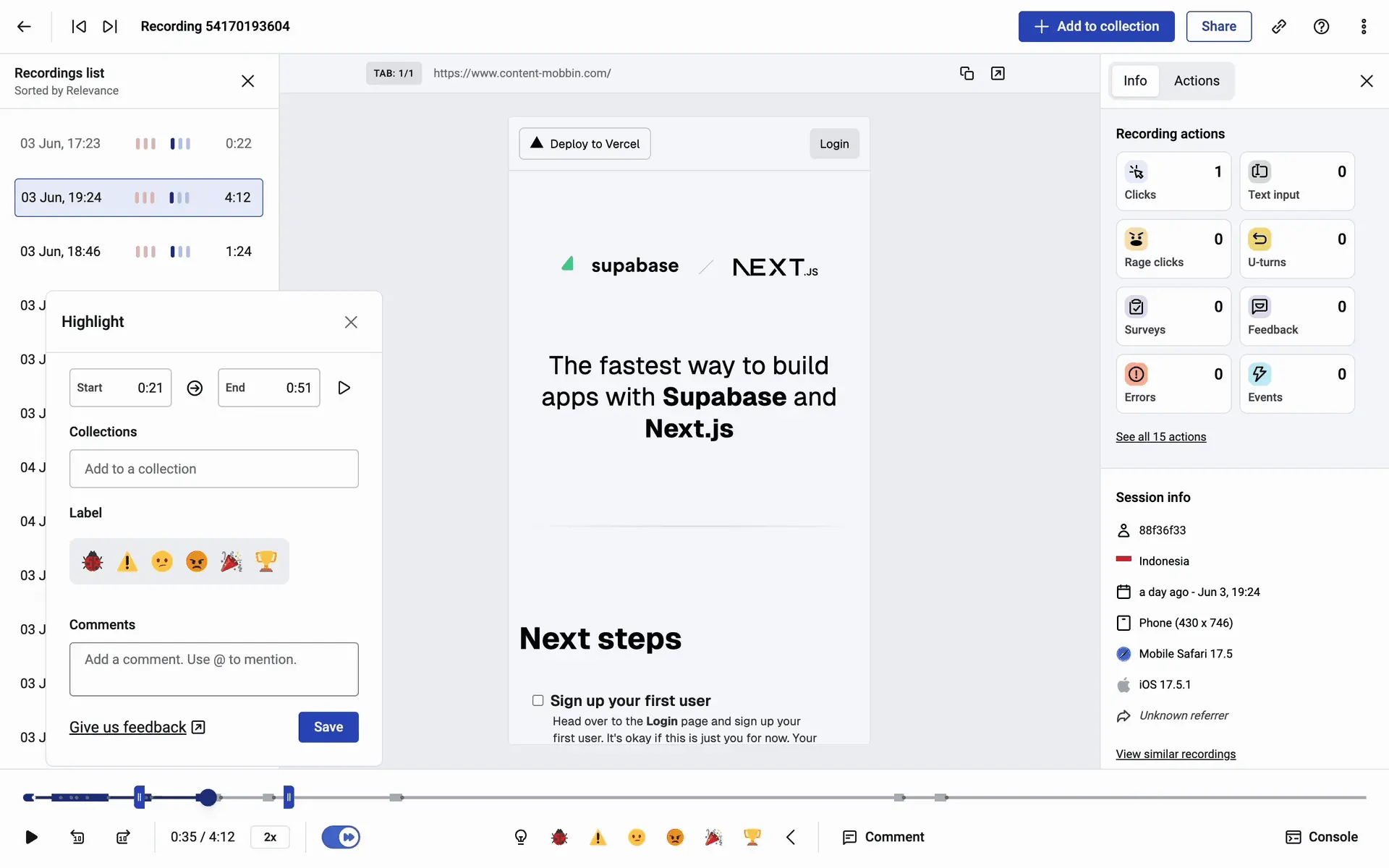Switch to the Actions tab
1389x868 pixels.
pyautogui.click(x=1196, y=81)
